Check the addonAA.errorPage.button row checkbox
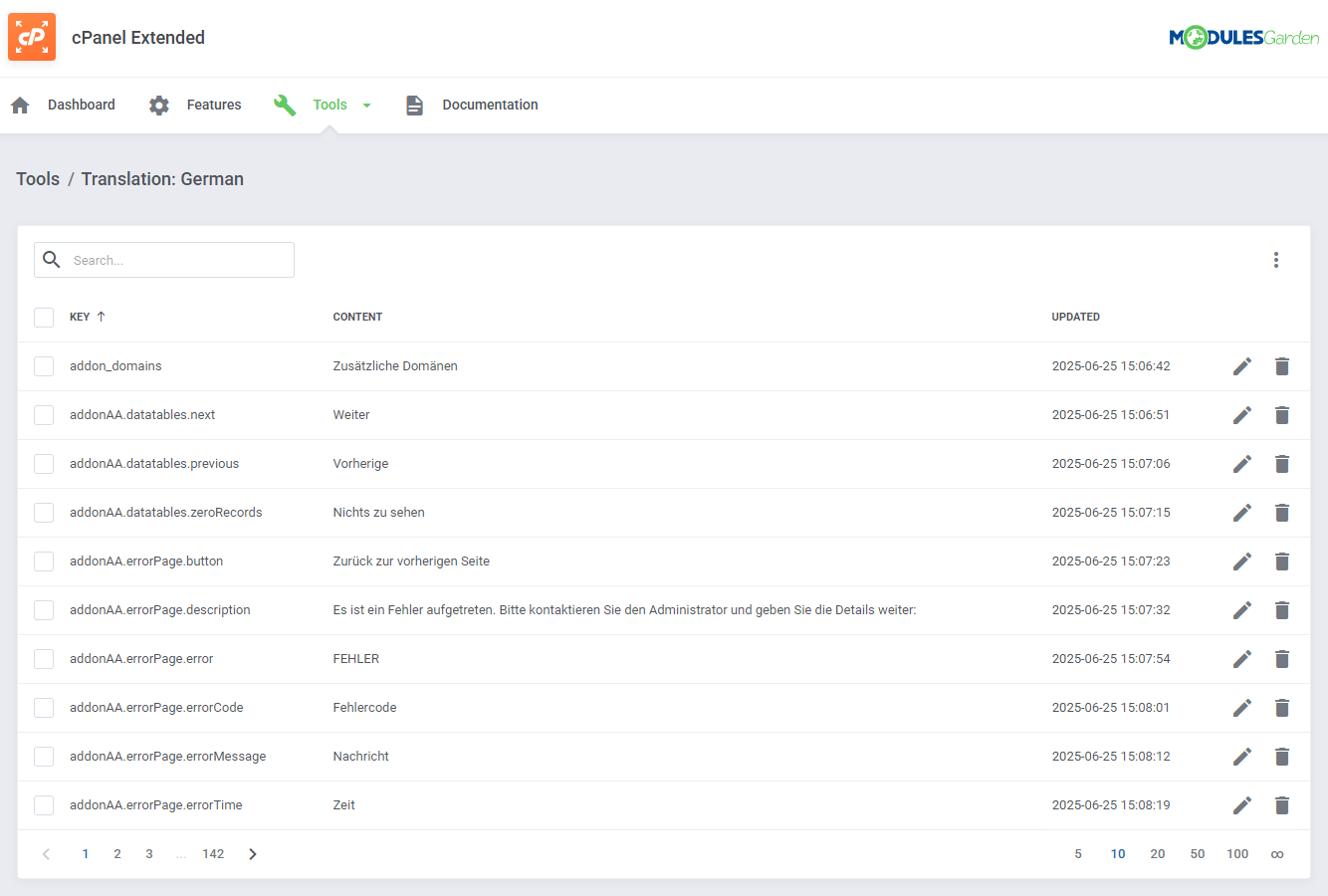Viewport: 1328px width, 896px height. click(44, 561)
